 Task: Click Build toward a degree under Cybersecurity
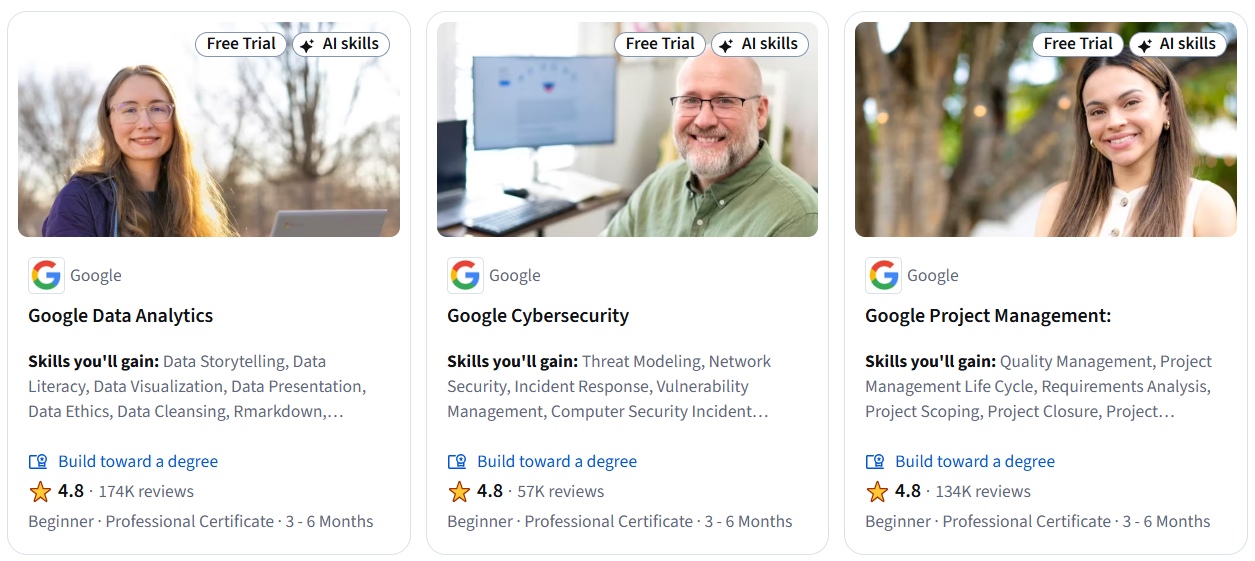coord(557,462)
